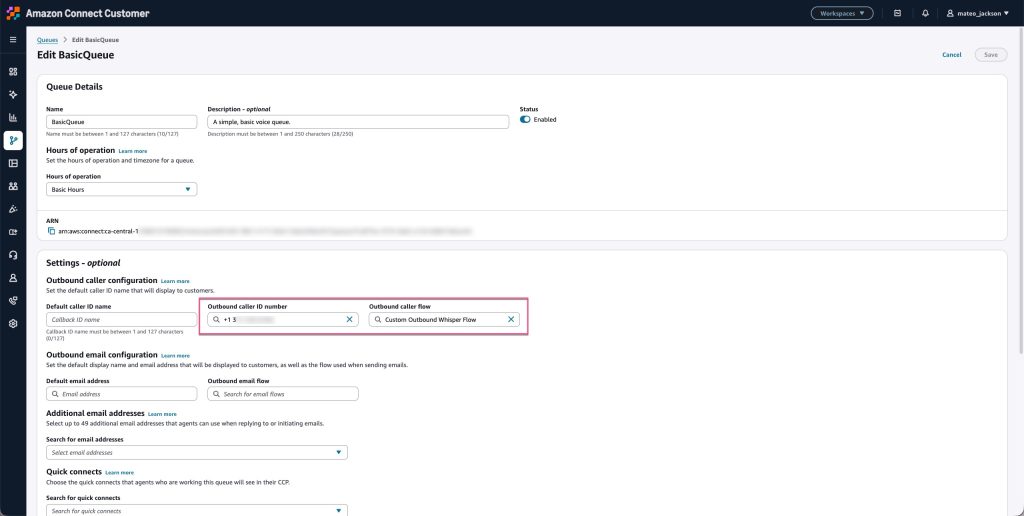The height and width of the screenshot is (516, 1024).
Task: Open the Basic Hours dropdown
Action: pos(121,189)
